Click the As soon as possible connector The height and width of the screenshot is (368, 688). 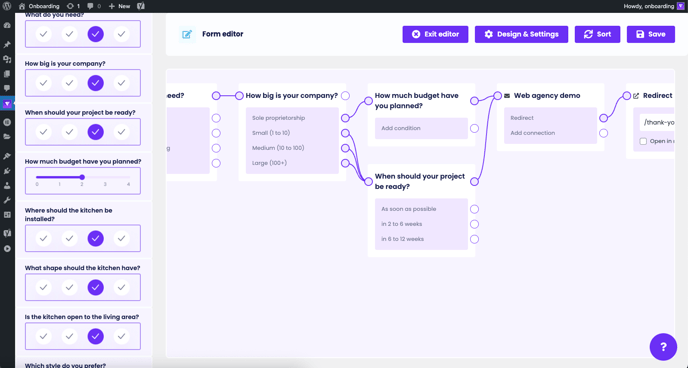click(474, 209)
